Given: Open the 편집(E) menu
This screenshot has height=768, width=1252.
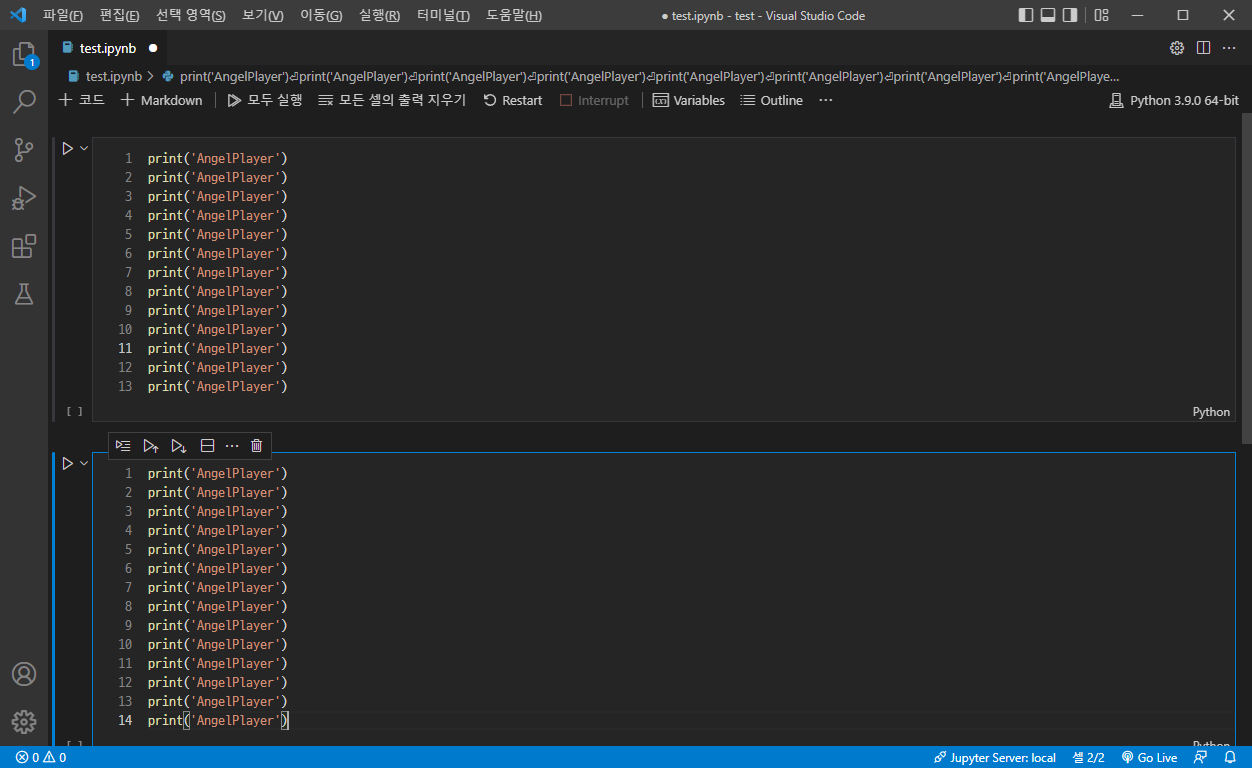Looking at the screenshot, I should pyautogui.click(x=120, y=15).
